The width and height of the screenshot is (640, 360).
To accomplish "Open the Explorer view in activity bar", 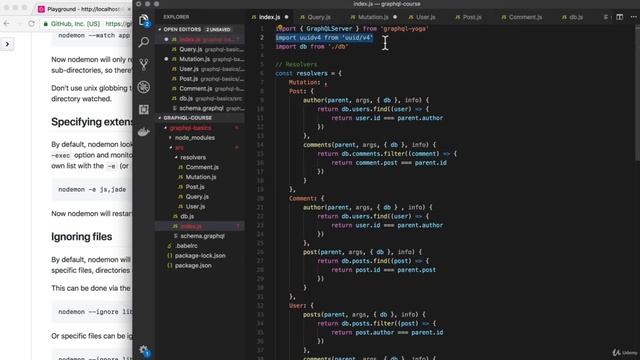I will [144, 20].
